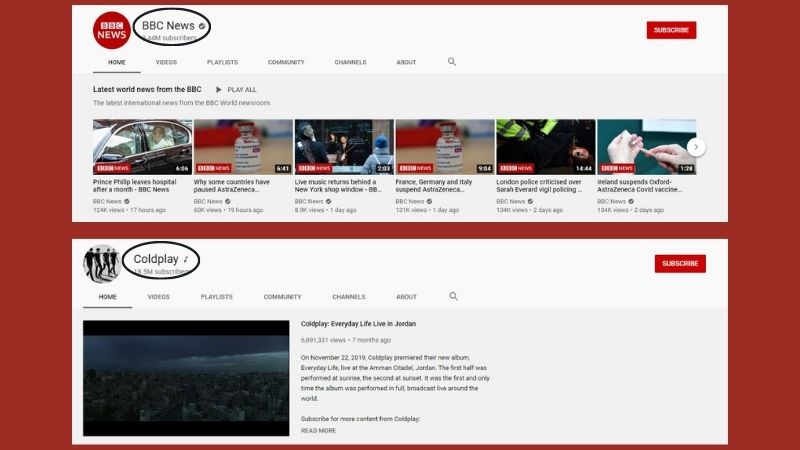Open the BBC News Channels tab
The image size is (800, 450).
pyautogui.click(x=351, y=62)
